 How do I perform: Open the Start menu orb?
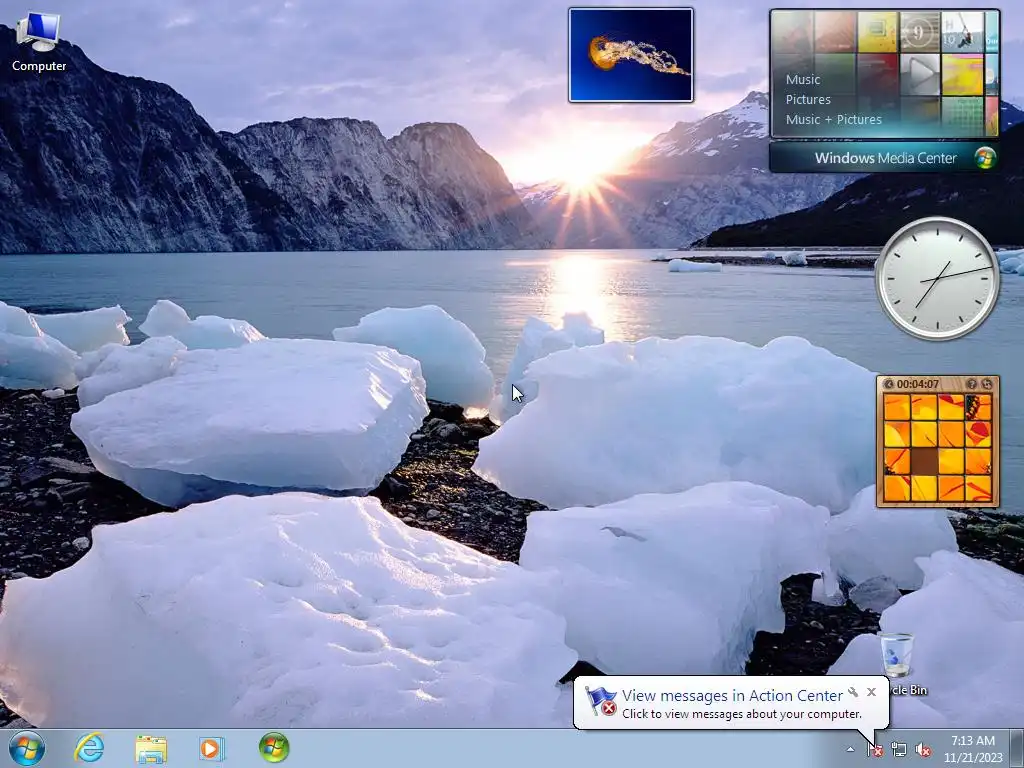pyautogui.click(x=27, y=748)
